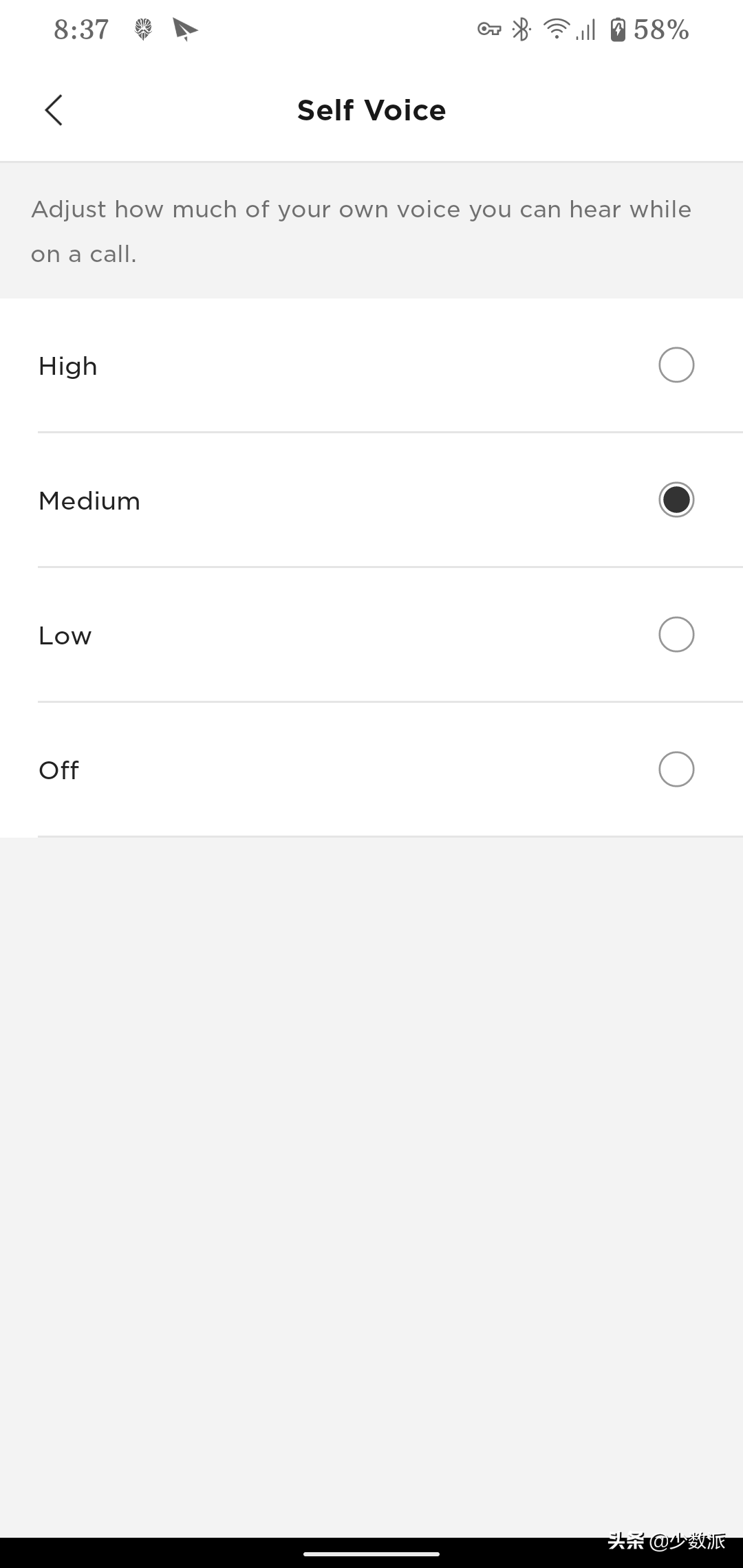Tap the Off option label
743x1568 pixels.
point(59,770)
